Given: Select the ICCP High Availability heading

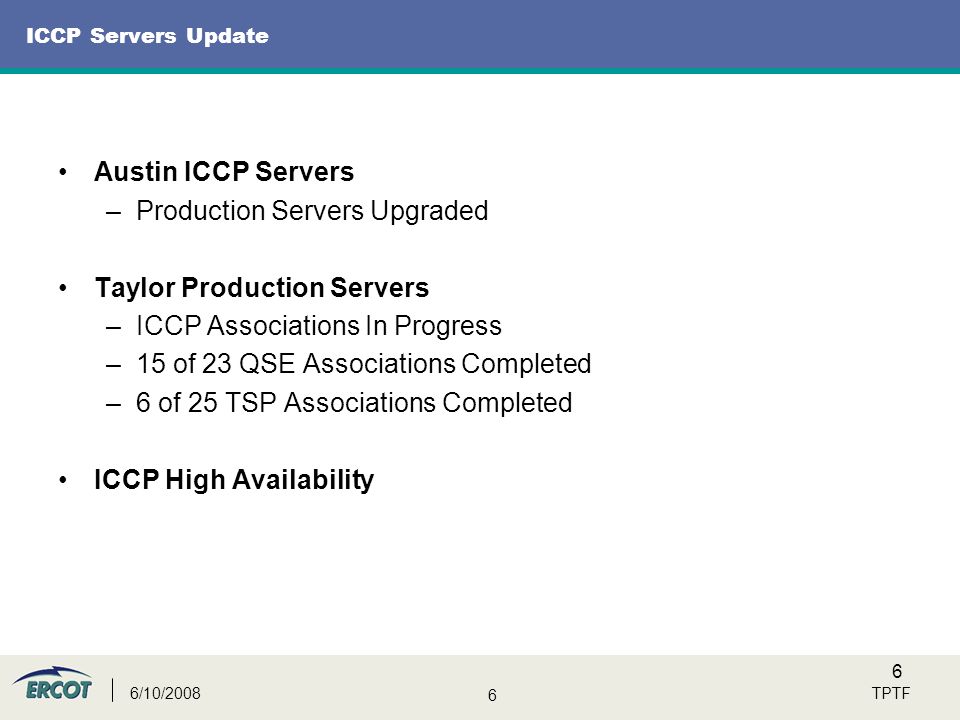Looking at the screenshot, I should click(234, 479).
